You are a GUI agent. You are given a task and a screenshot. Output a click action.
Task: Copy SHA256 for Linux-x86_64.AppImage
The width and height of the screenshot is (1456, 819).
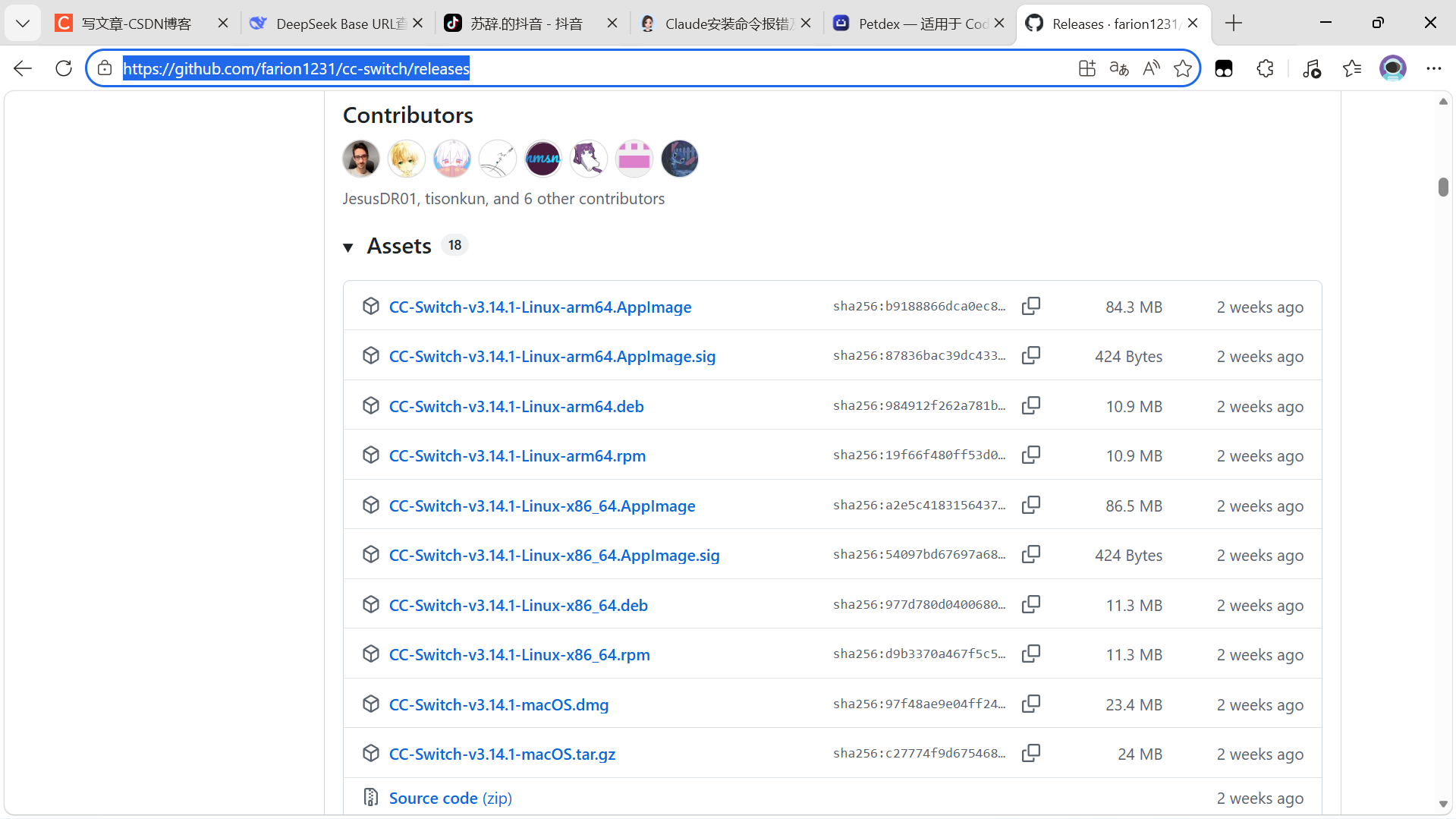coord(1030,505)
